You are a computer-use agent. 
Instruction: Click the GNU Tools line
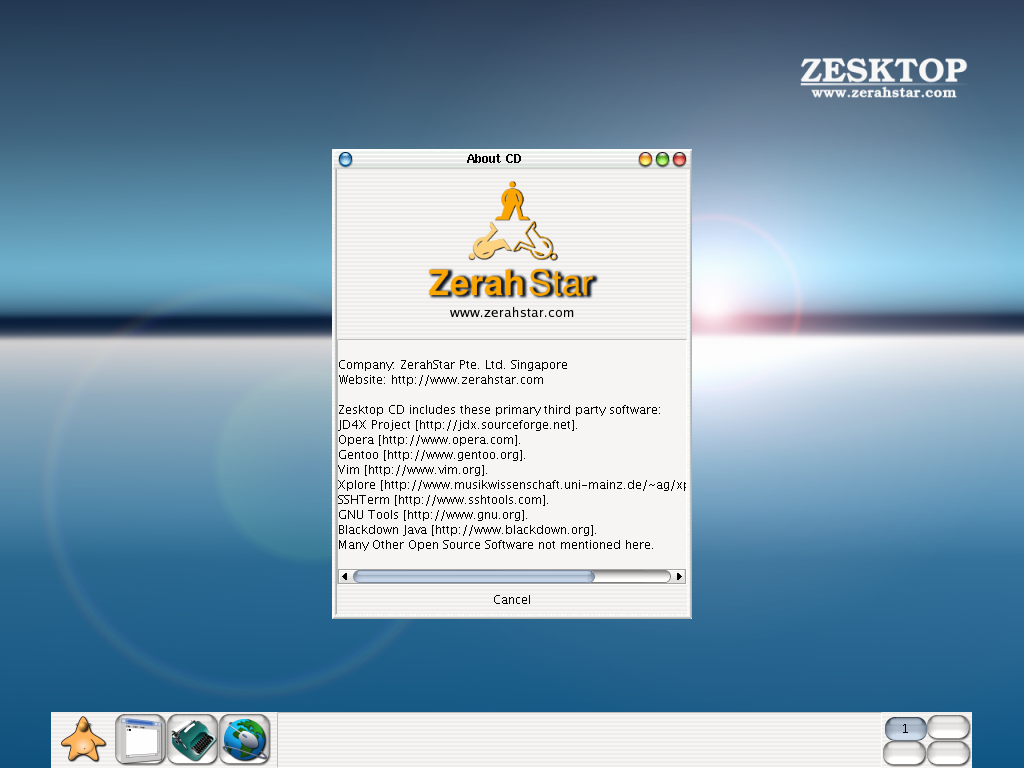pos(433,515)
